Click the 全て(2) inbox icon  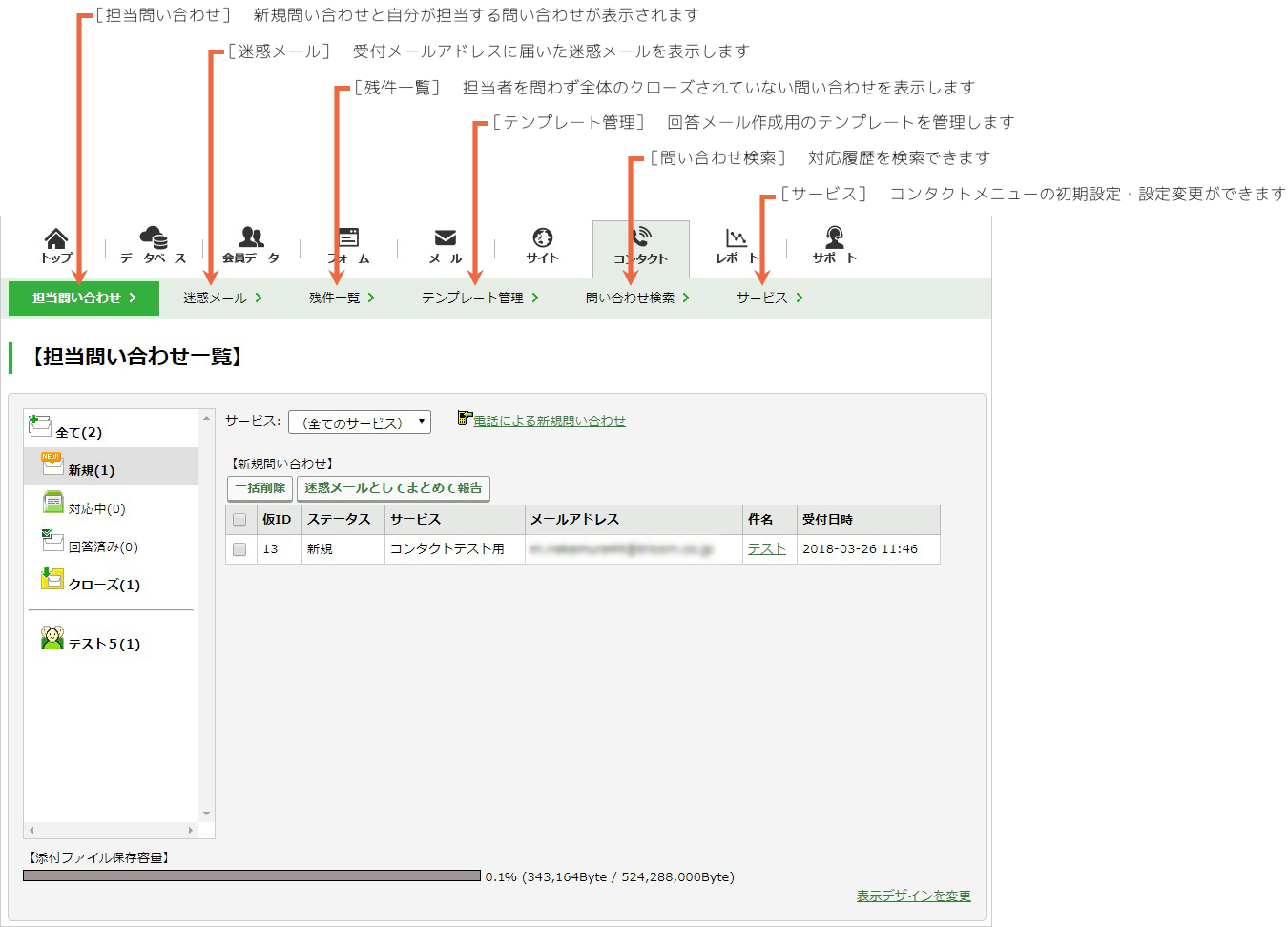coord(40,424)
